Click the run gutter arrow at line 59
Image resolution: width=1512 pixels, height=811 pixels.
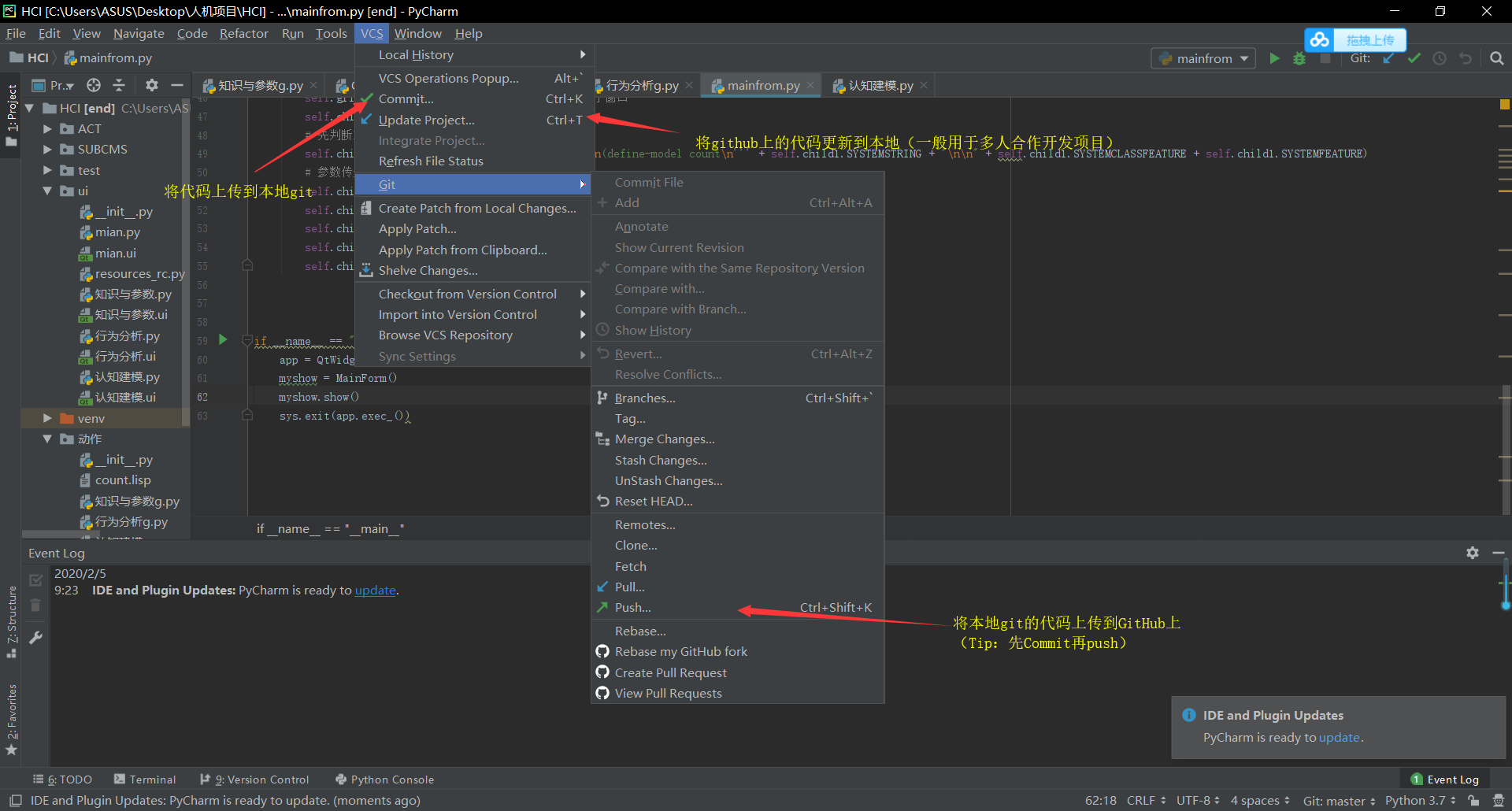coord(223,340)
